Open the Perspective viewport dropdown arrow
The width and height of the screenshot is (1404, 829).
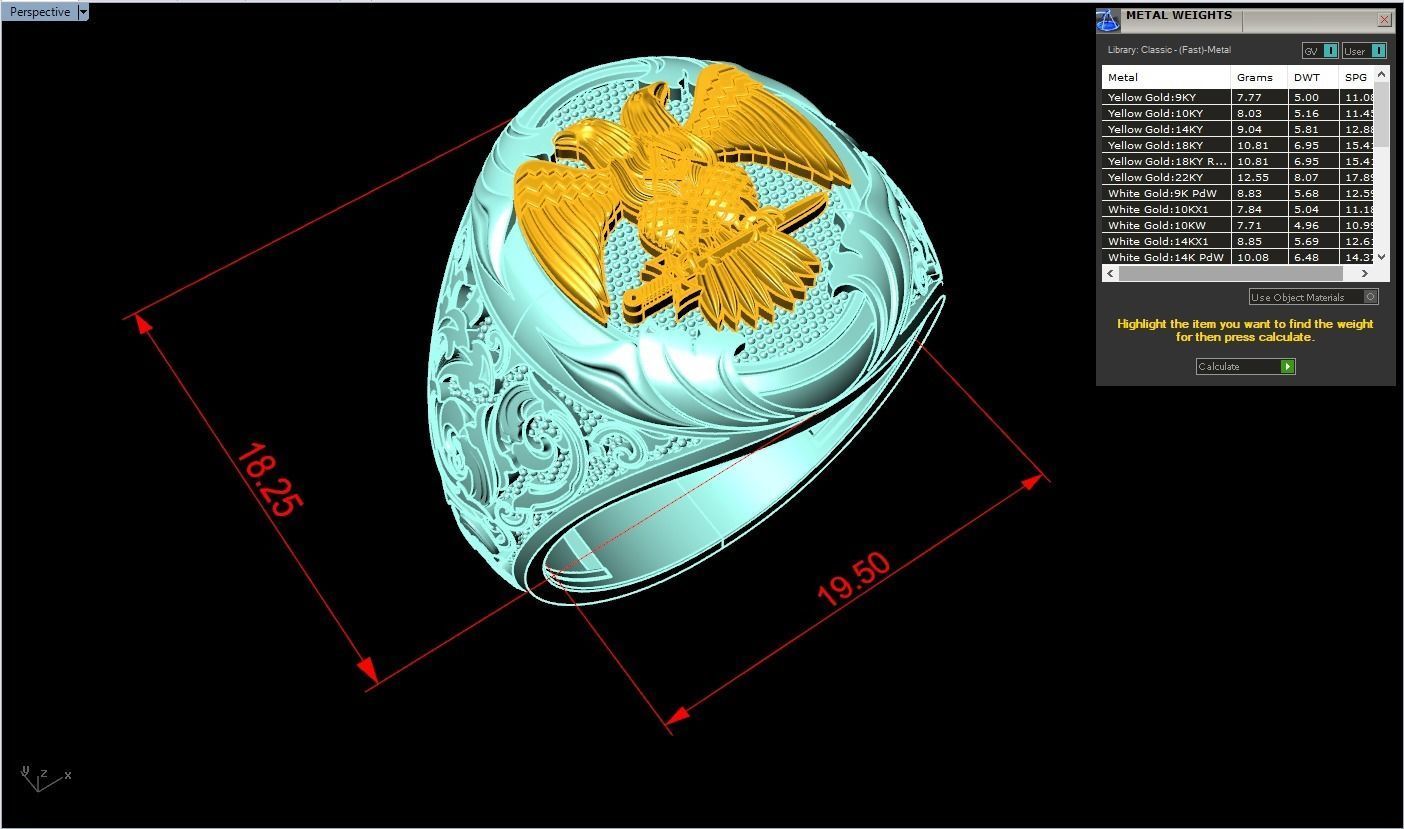coord(83,12)
